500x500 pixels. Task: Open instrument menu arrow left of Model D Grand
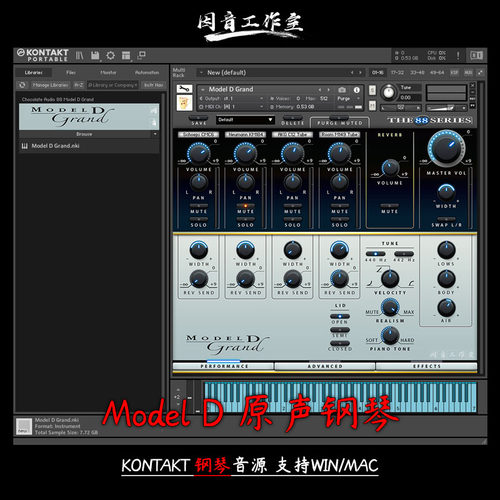202,90
